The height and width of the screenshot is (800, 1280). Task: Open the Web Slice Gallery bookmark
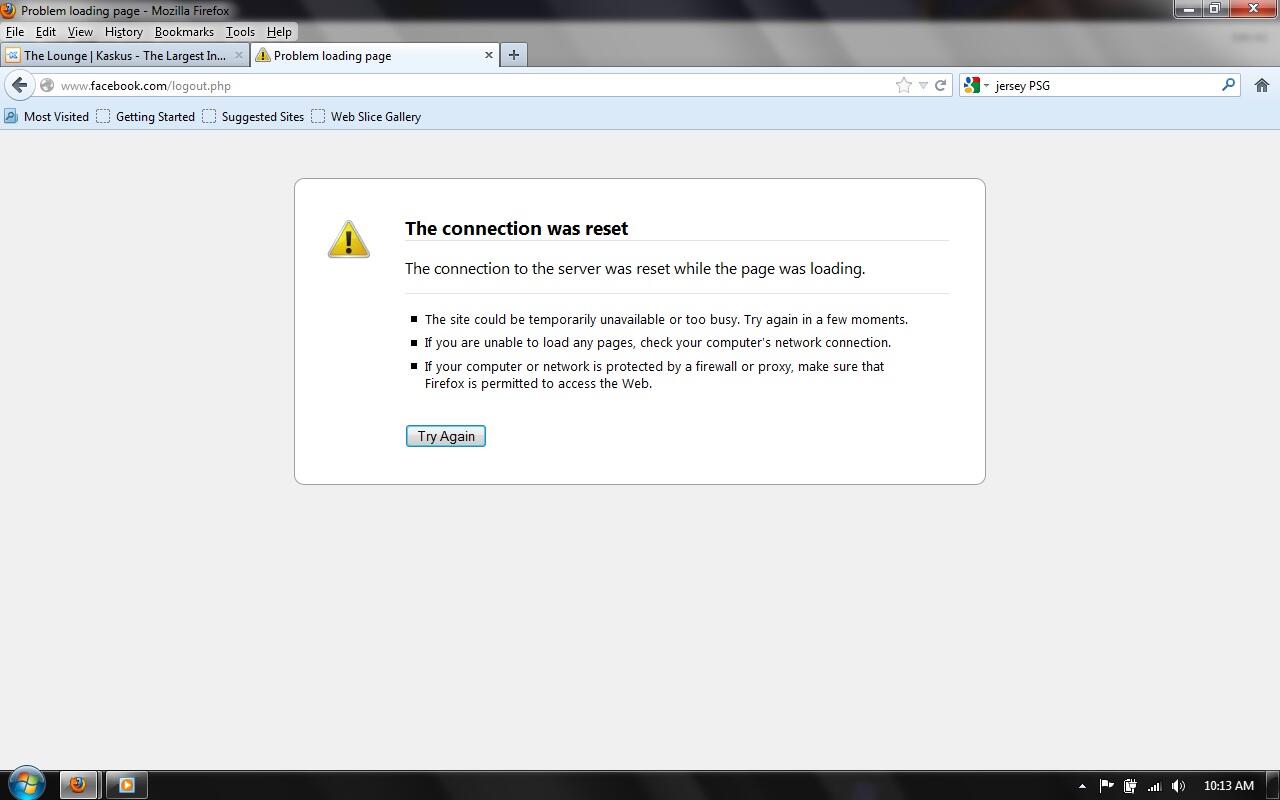click(366, 116)
